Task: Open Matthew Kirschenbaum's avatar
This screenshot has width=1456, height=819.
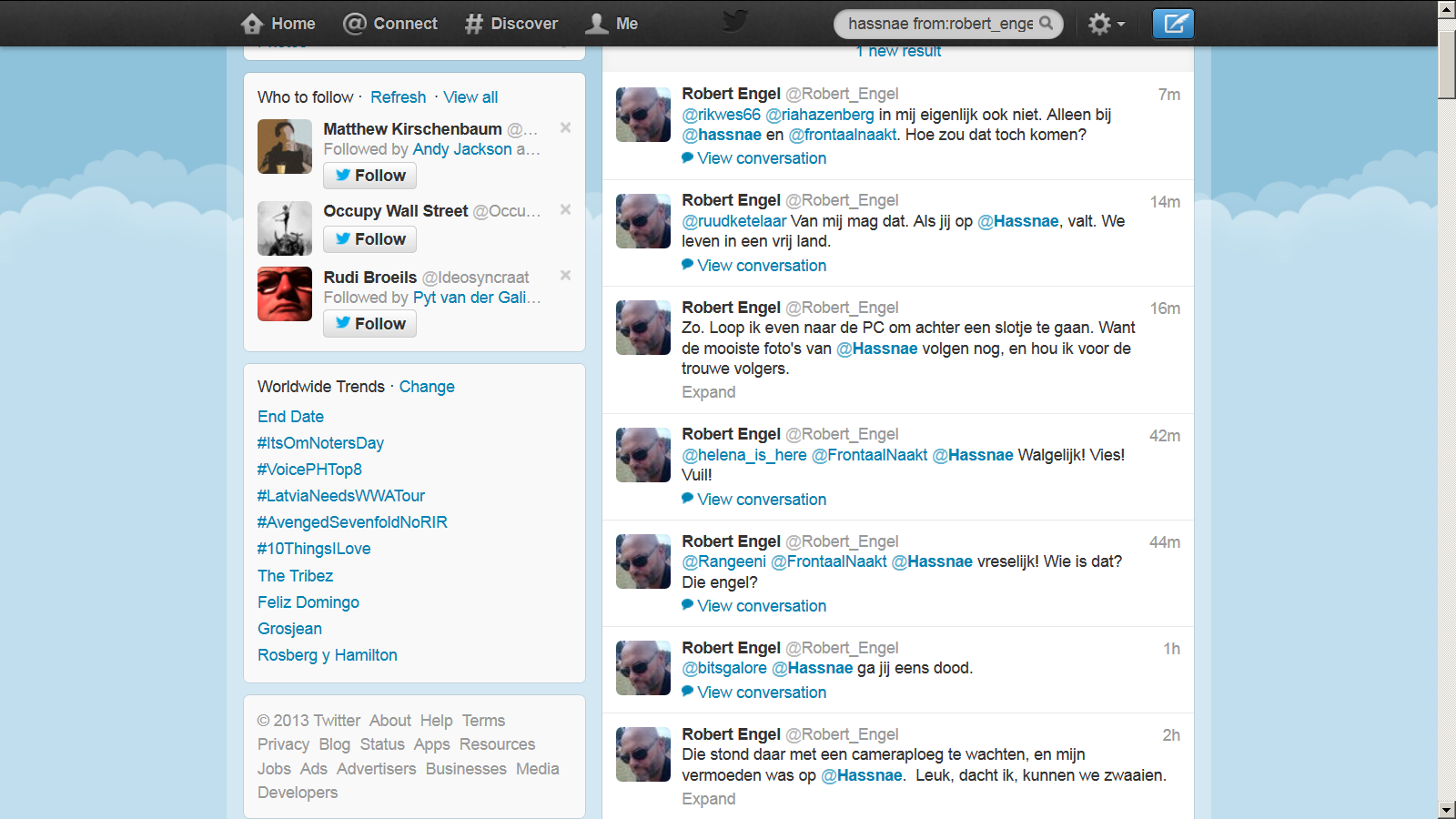Action: coord(285,147)
